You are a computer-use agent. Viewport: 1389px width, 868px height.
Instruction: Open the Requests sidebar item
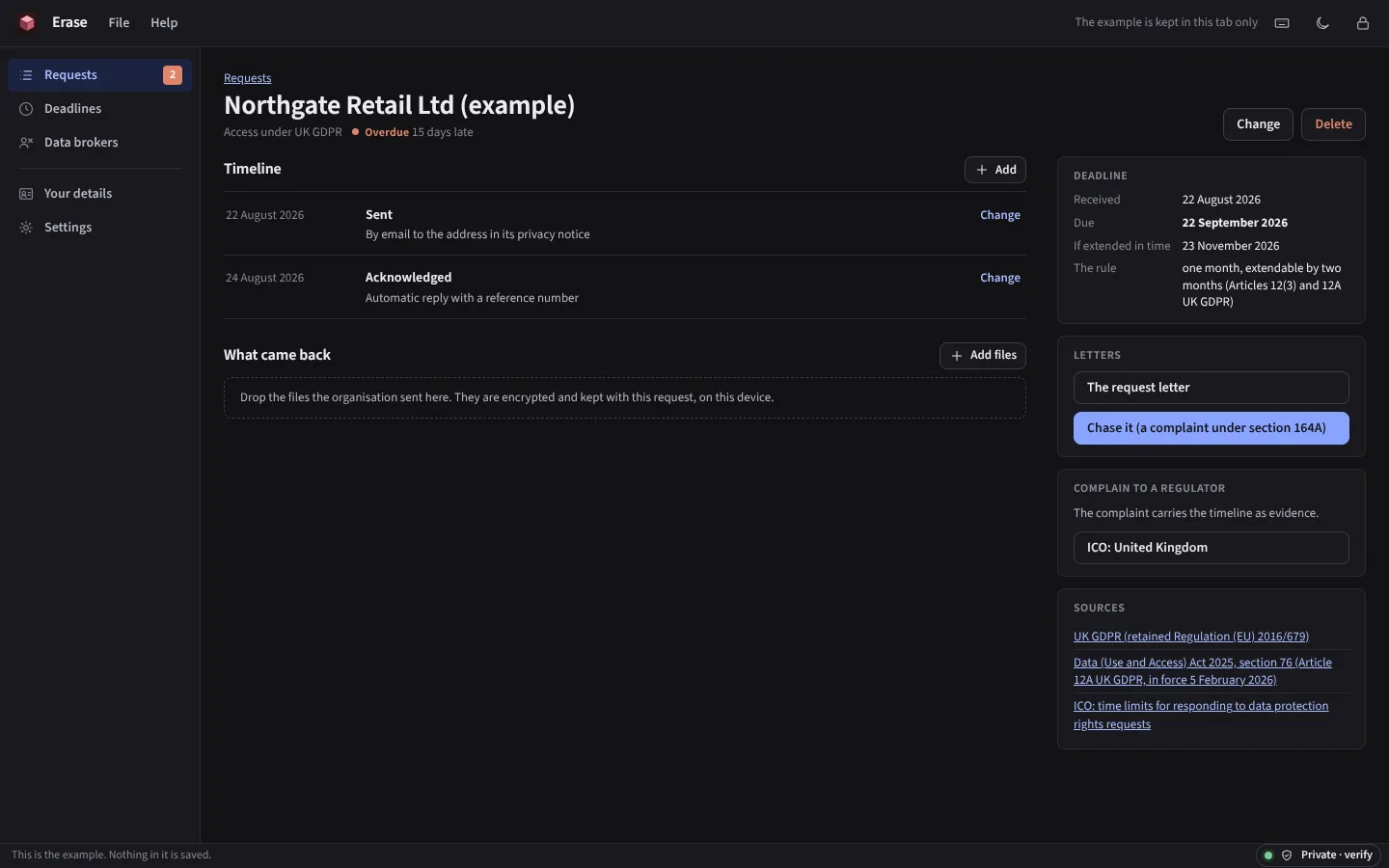pos(99,75)
